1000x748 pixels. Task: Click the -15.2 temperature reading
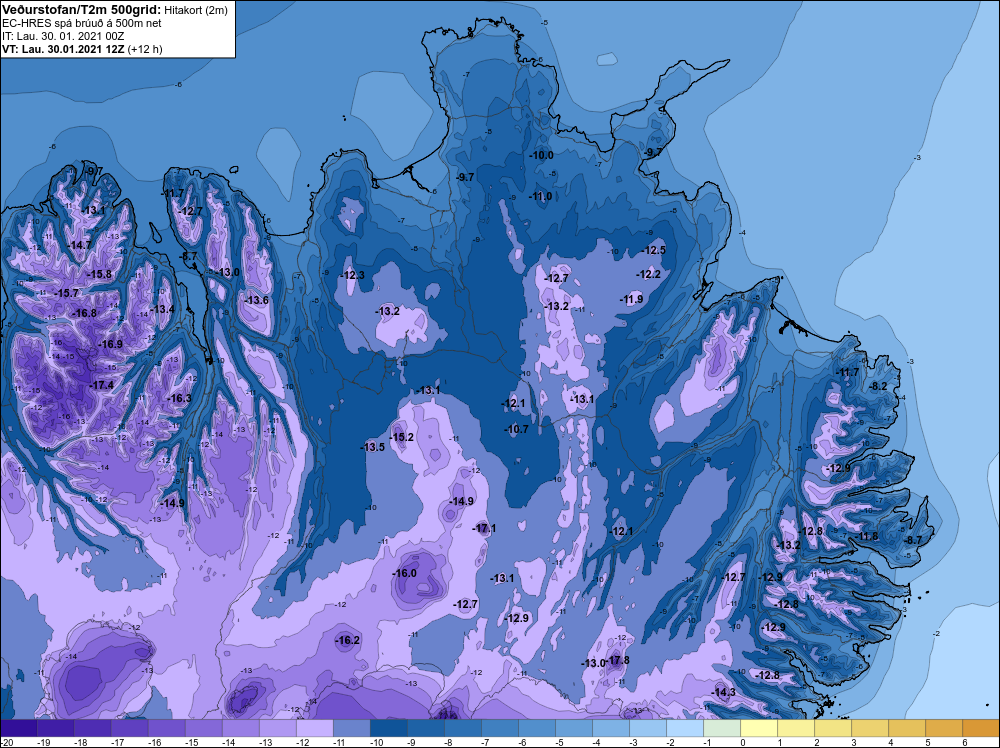pyautogui.click(x=402, y=437)
